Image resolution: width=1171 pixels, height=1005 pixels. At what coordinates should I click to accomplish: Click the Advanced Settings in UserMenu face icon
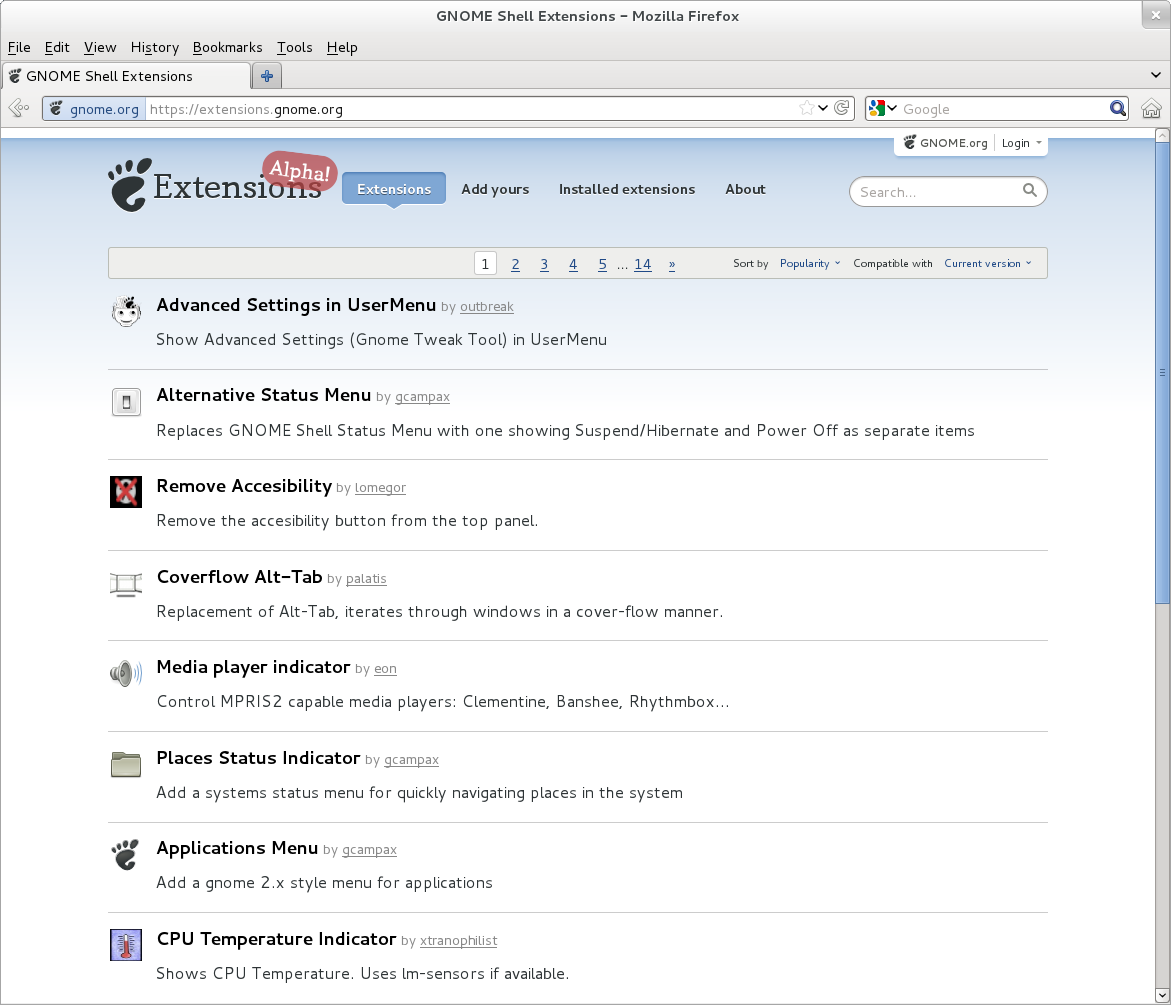coord(126,311)
